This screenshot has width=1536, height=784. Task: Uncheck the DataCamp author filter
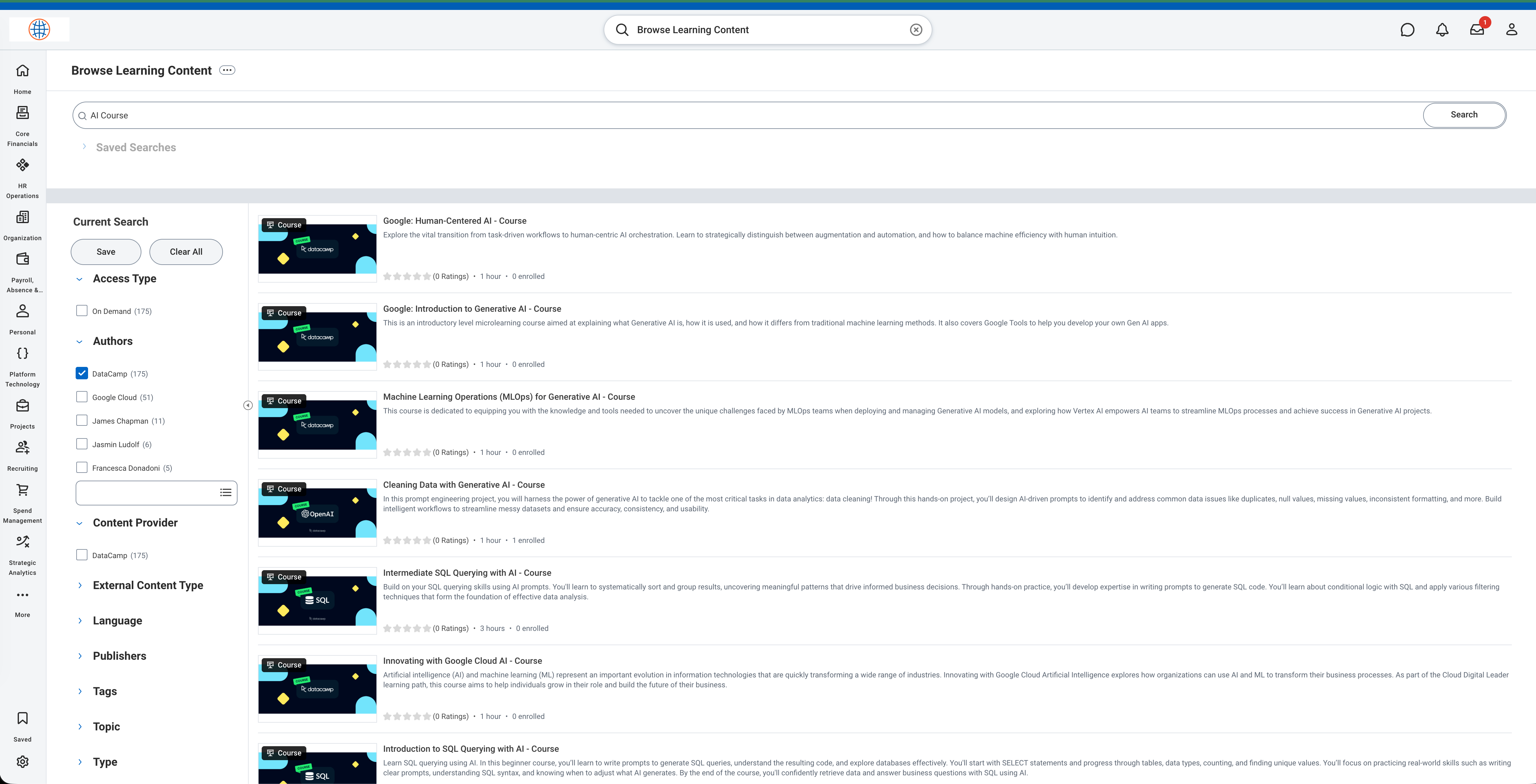pyautogui.click(x=82, y=373)
